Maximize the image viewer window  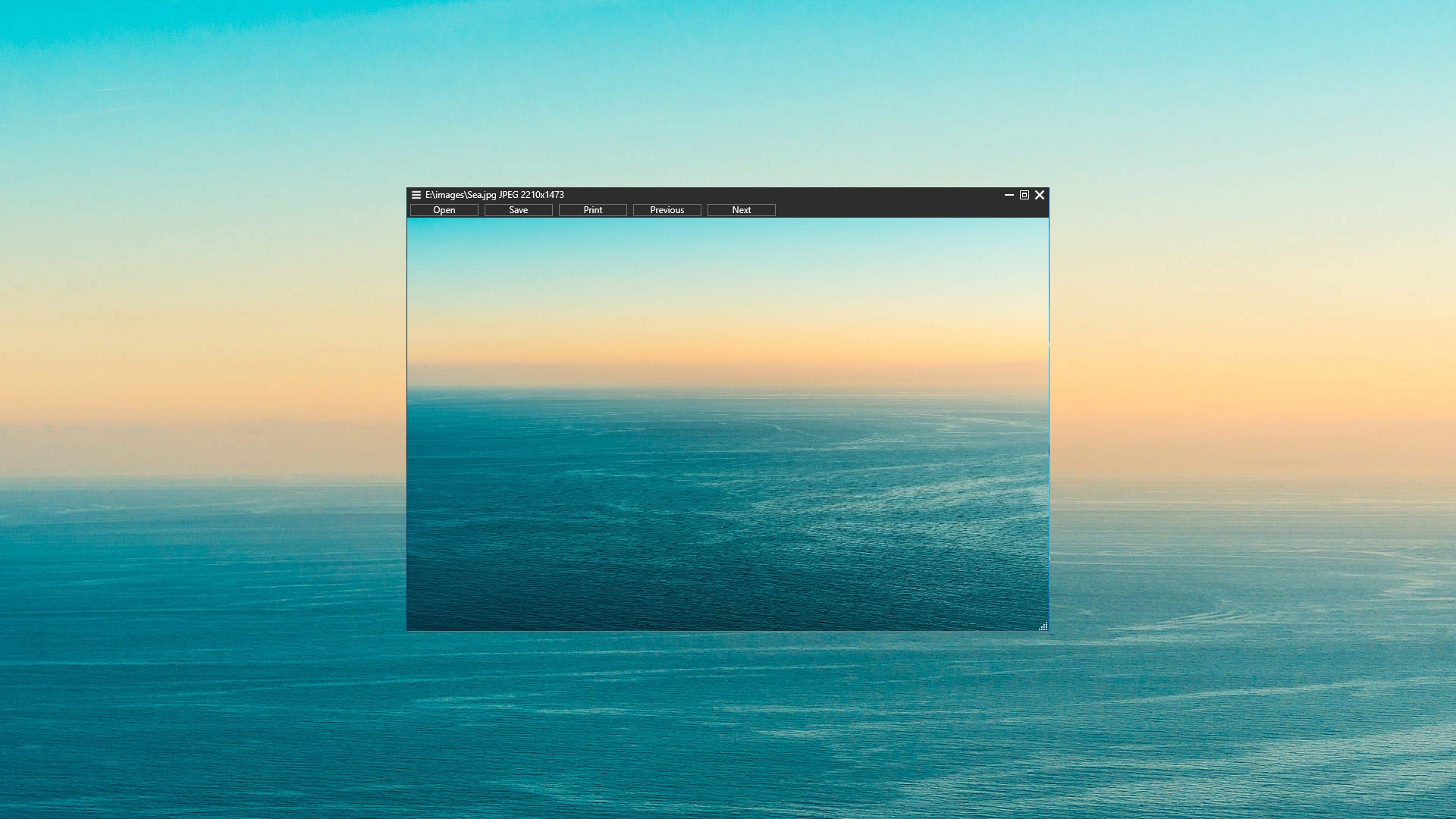[x=1025, y=195]
